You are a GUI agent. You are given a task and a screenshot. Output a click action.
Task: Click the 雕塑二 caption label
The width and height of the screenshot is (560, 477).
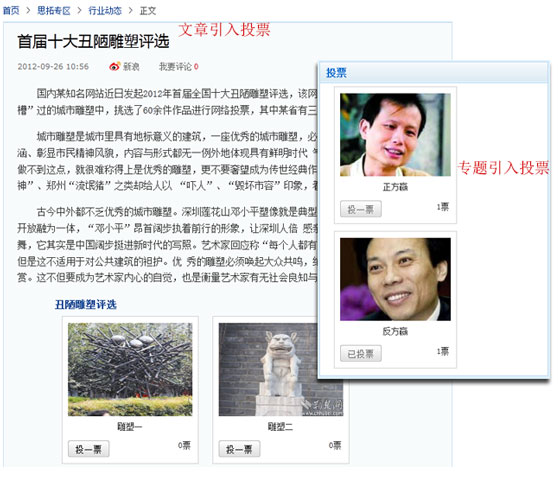[280, 427]
